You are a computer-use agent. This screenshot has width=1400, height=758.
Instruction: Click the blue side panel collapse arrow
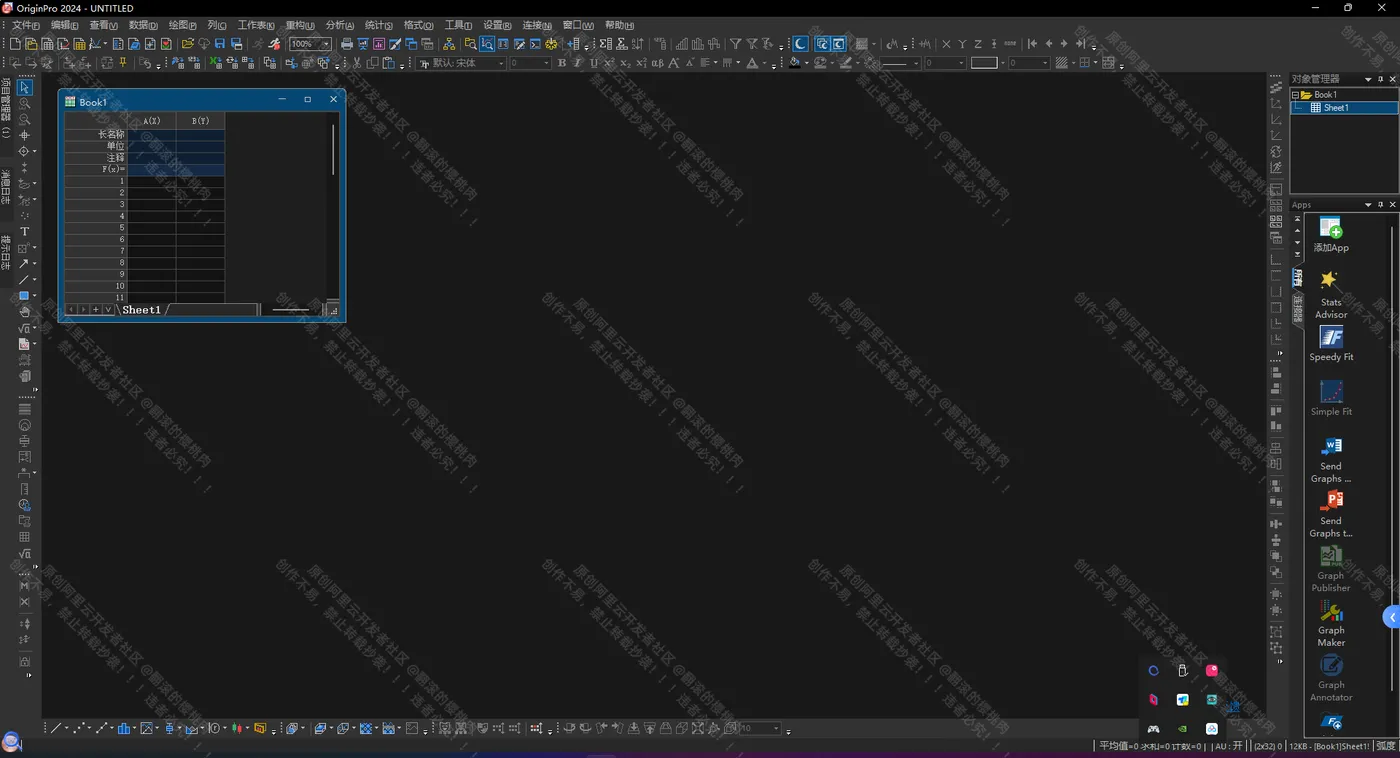point(1391,617)
